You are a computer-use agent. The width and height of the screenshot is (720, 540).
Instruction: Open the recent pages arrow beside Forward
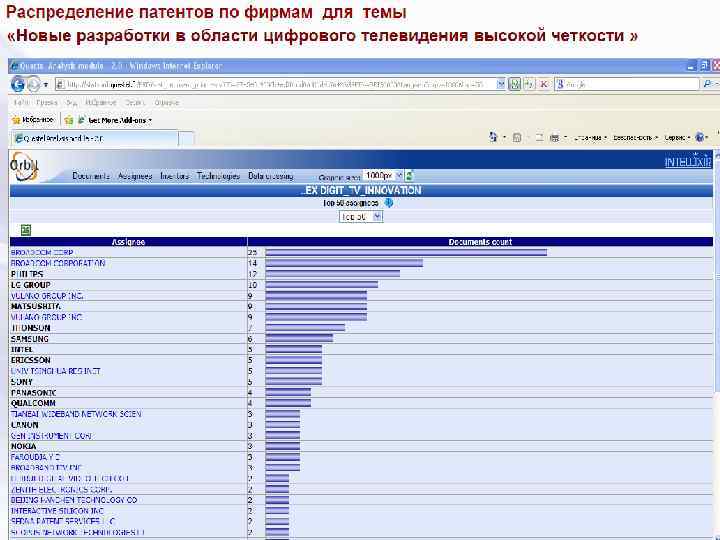(45, 85)
